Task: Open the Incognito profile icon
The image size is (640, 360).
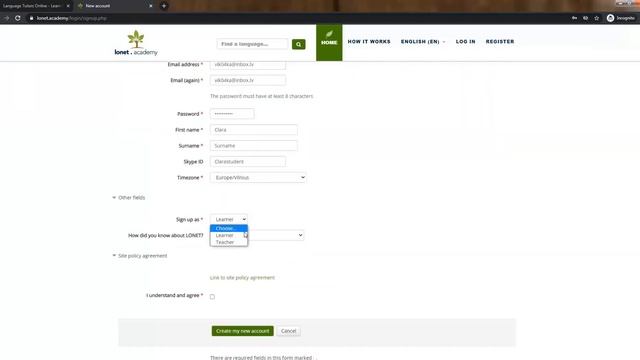Action: coord(610,18)
